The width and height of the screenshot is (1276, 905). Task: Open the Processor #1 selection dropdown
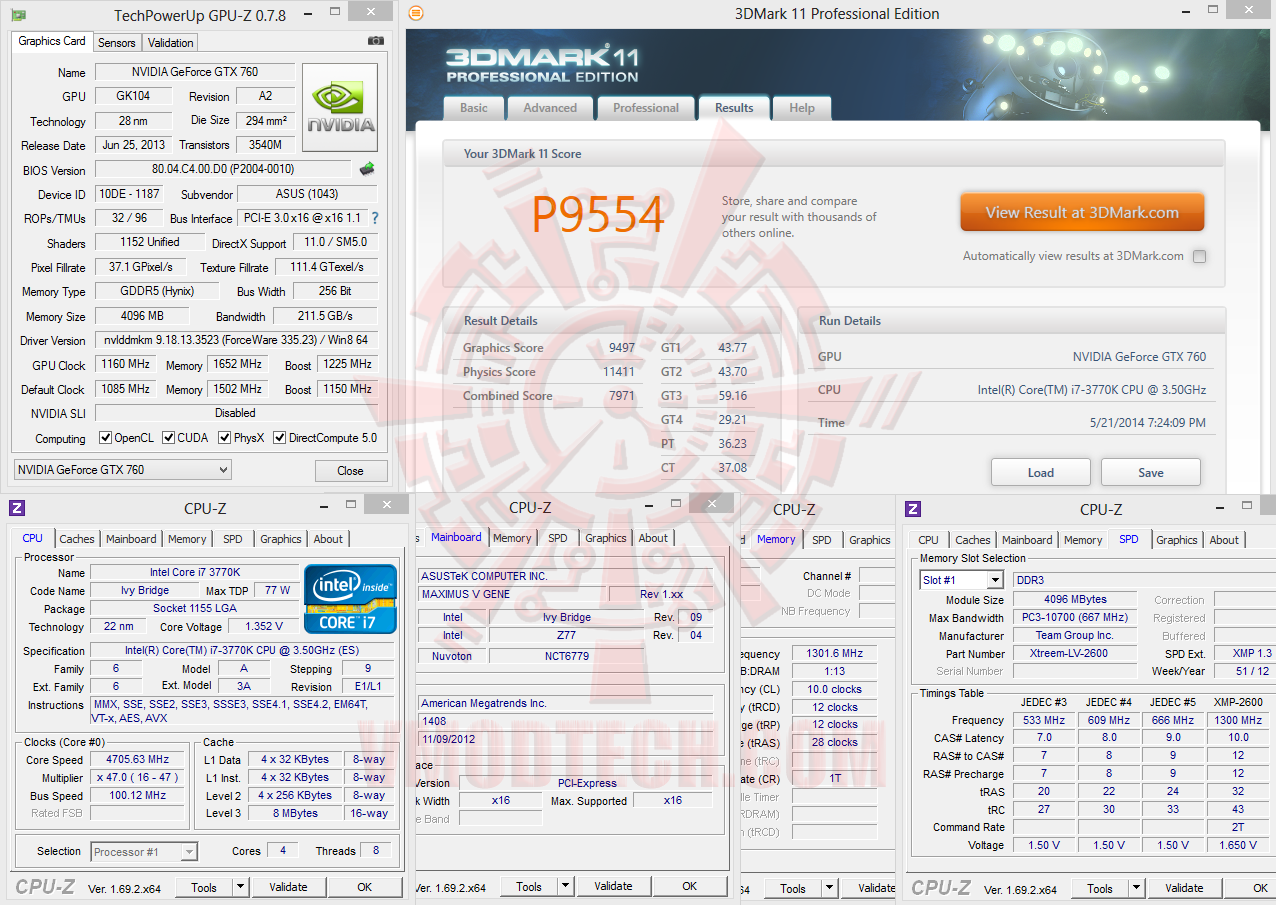pyautogui.click(x=144, y=852)
